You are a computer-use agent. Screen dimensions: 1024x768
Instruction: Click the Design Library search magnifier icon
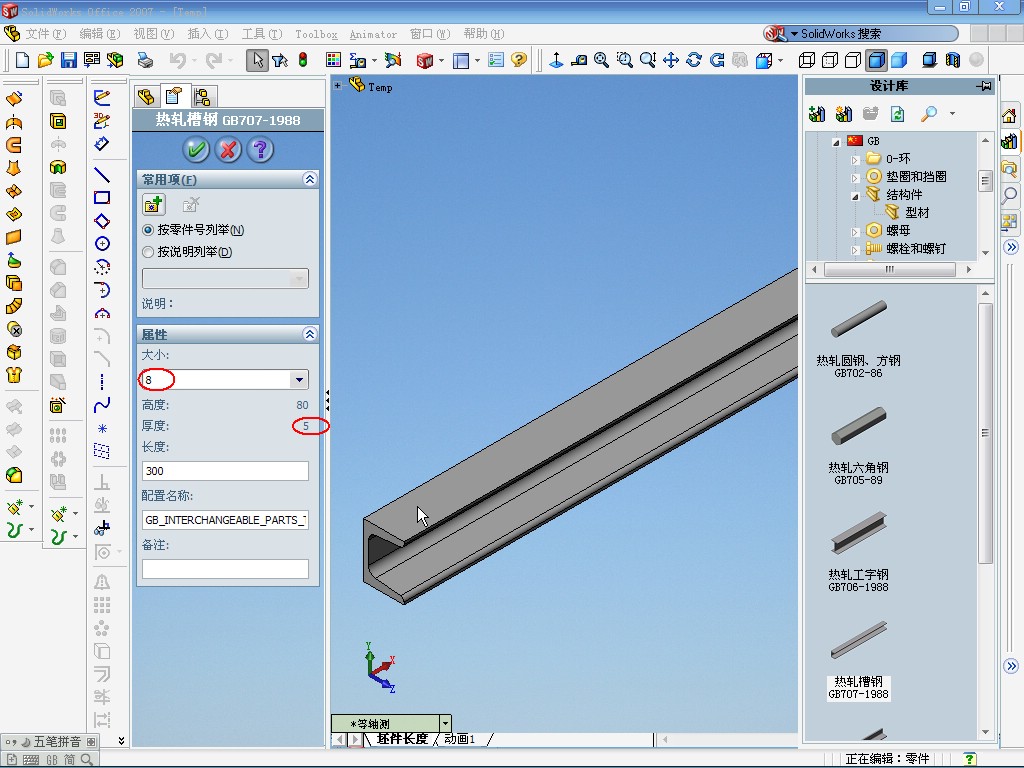[x=928, y=114]
